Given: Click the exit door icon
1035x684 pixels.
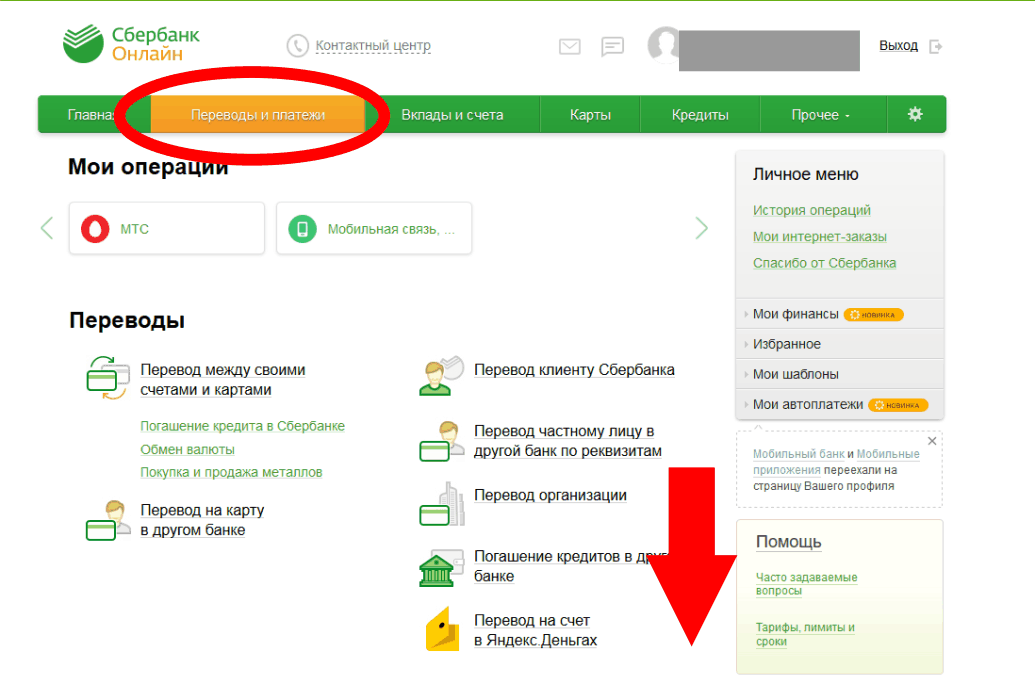Looking at the screenshot, I should coord(935,46).
